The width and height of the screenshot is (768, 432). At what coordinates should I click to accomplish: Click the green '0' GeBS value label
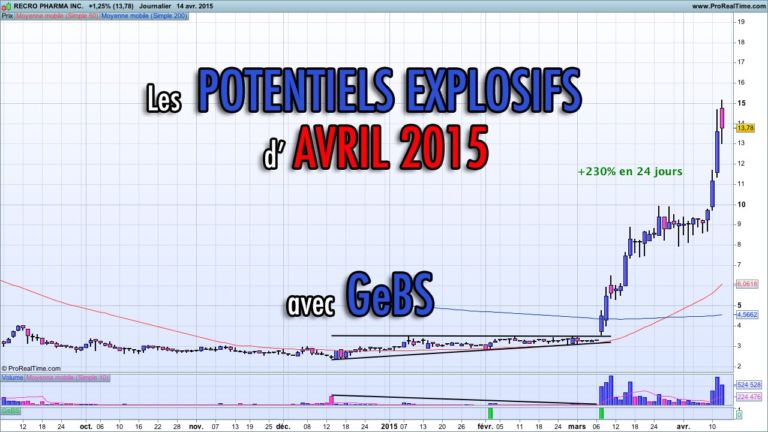coord(739,415)
